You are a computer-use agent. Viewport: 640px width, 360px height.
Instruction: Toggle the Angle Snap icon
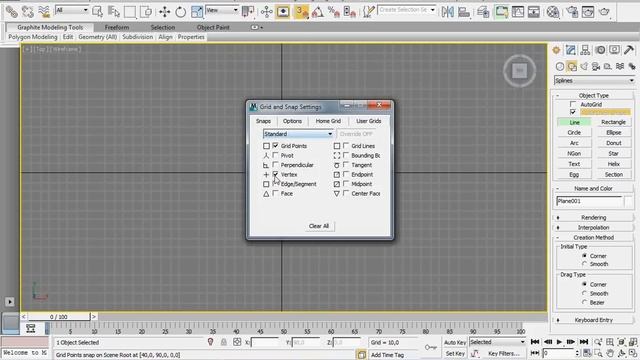point(318,12)
